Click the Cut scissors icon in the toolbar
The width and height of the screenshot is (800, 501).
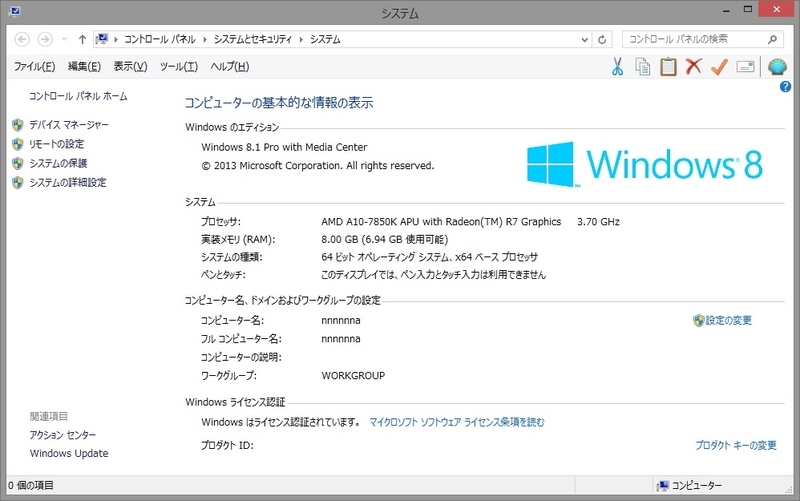pos(617,66)
